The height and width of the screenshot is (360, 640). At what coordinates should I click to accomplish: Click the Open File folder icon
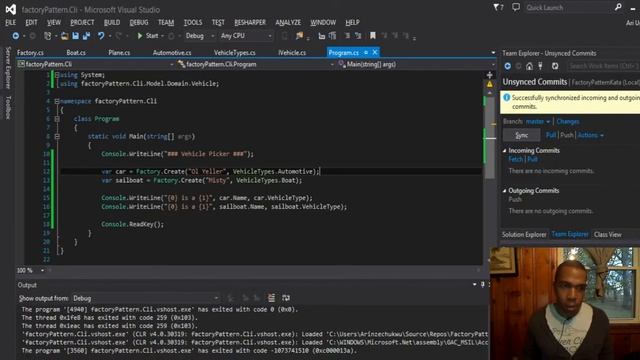(64, 36)
